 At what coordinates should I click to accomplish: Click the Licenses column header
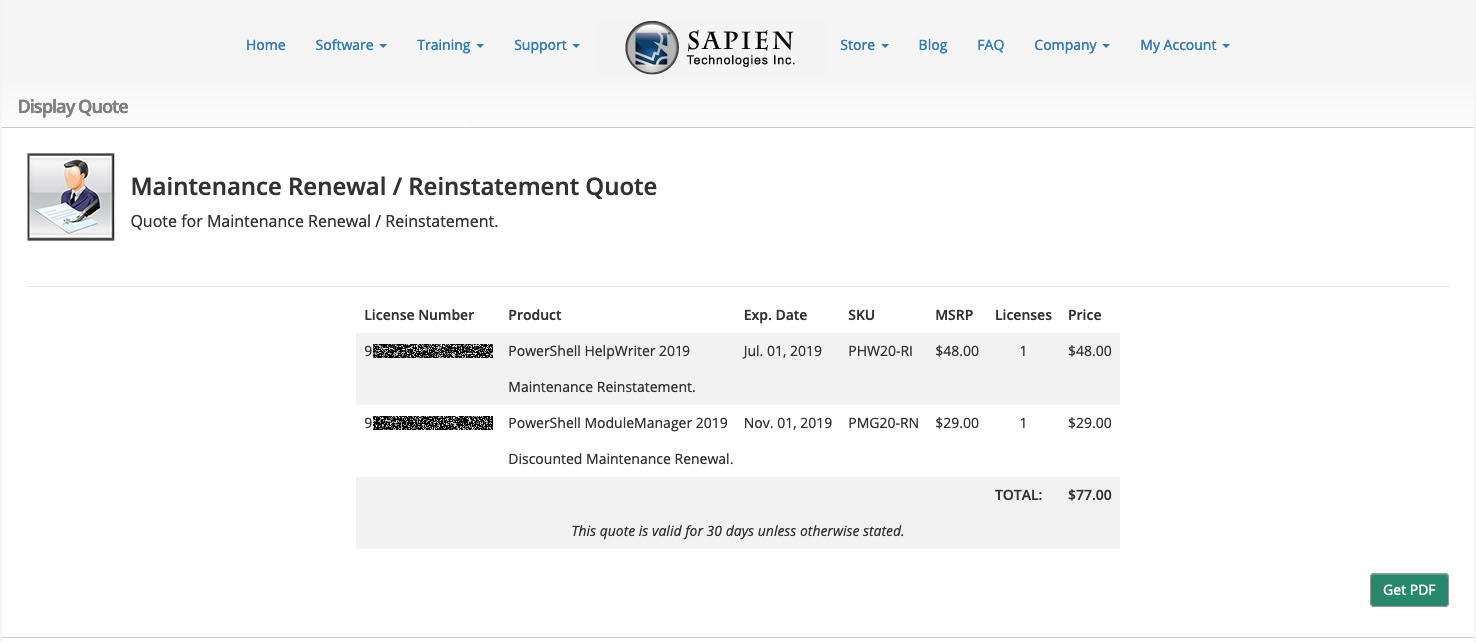coord(1023,315)
